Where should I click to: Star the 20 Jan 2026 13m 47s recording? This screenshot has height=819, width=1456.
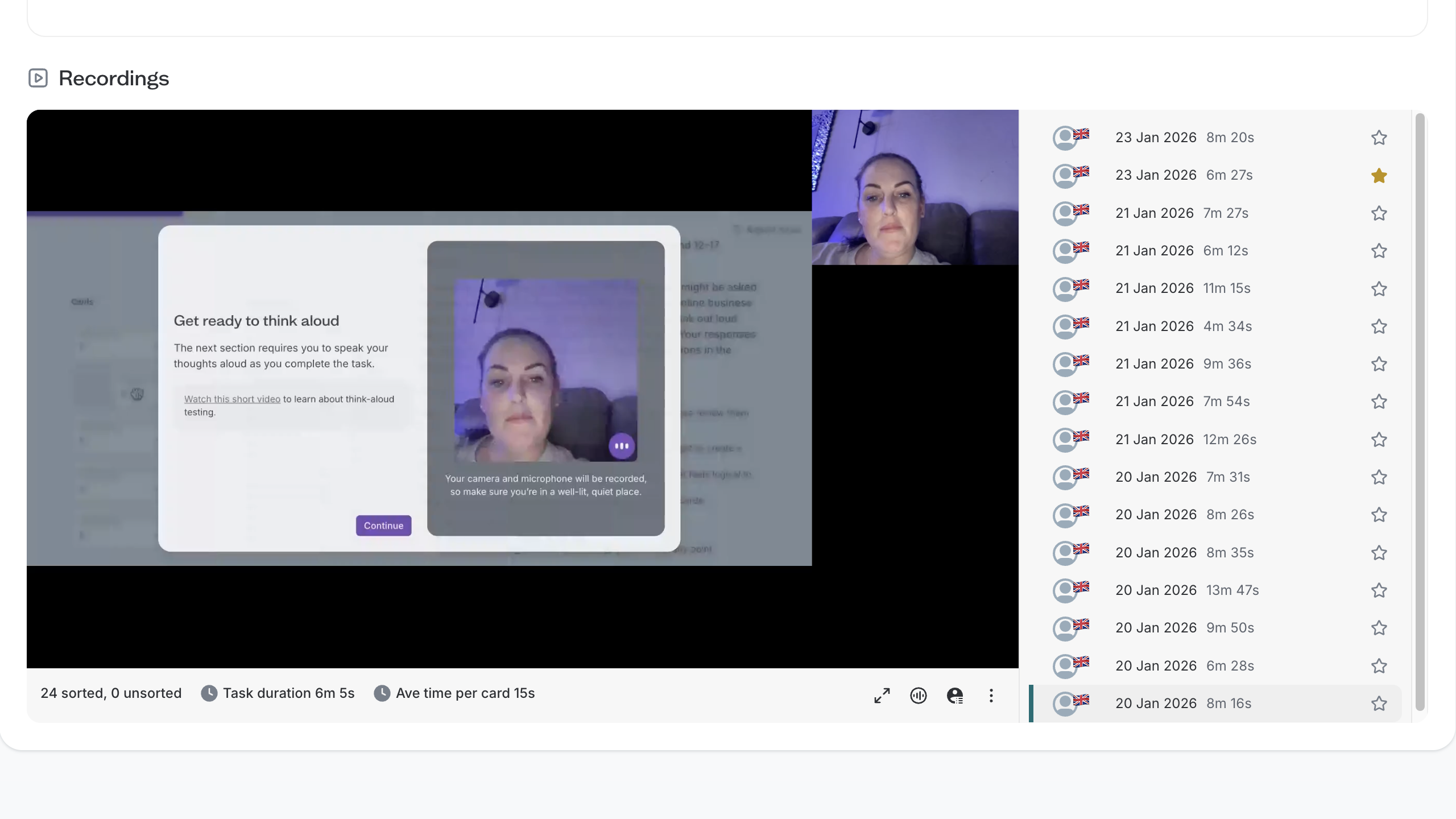tap(1379, 590)
